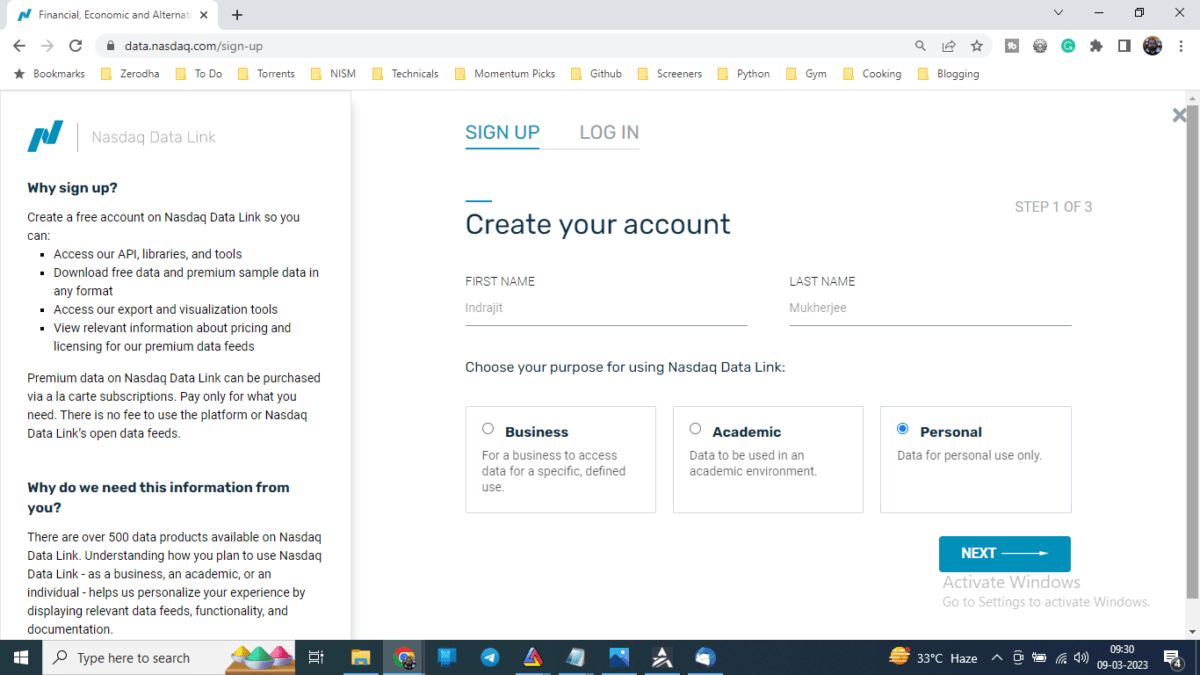Click the Last Name input field
The height and width of the screenshot is (675, 1200).
point(930,309)
